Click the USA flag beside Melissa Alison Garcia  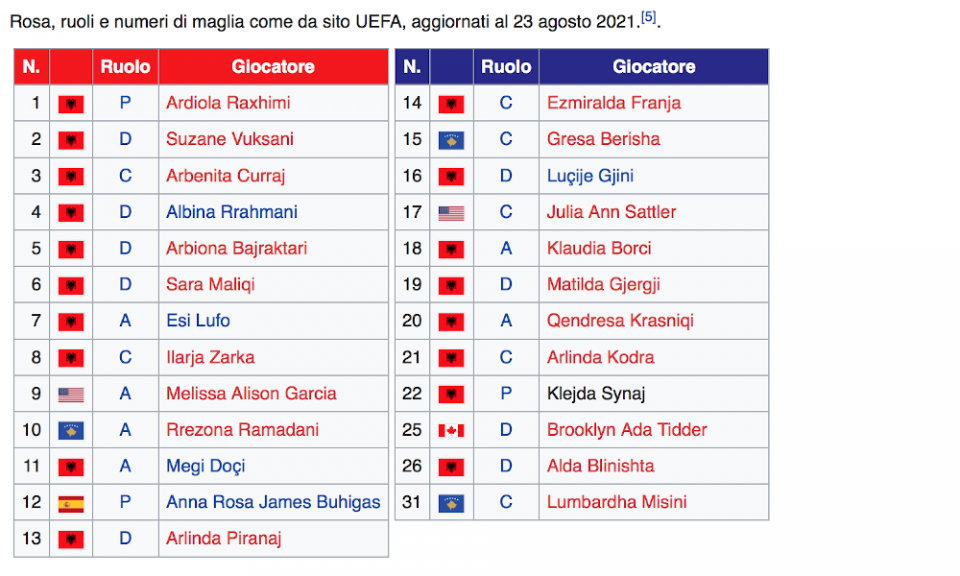[71, 395]
